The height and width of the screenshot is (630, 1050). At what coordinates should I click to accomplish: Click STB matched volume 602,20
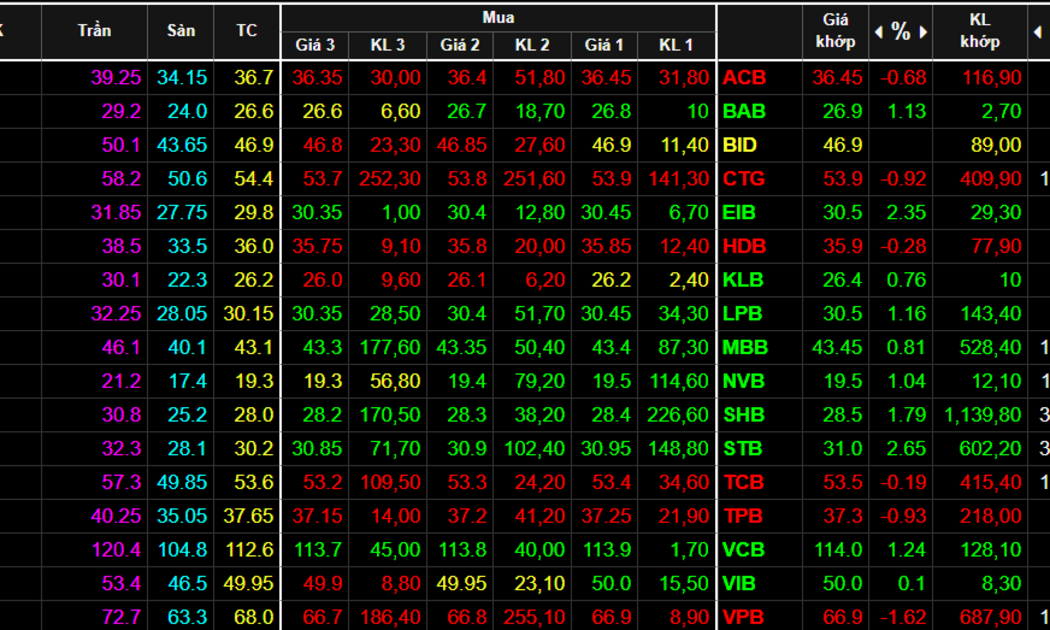990,449
